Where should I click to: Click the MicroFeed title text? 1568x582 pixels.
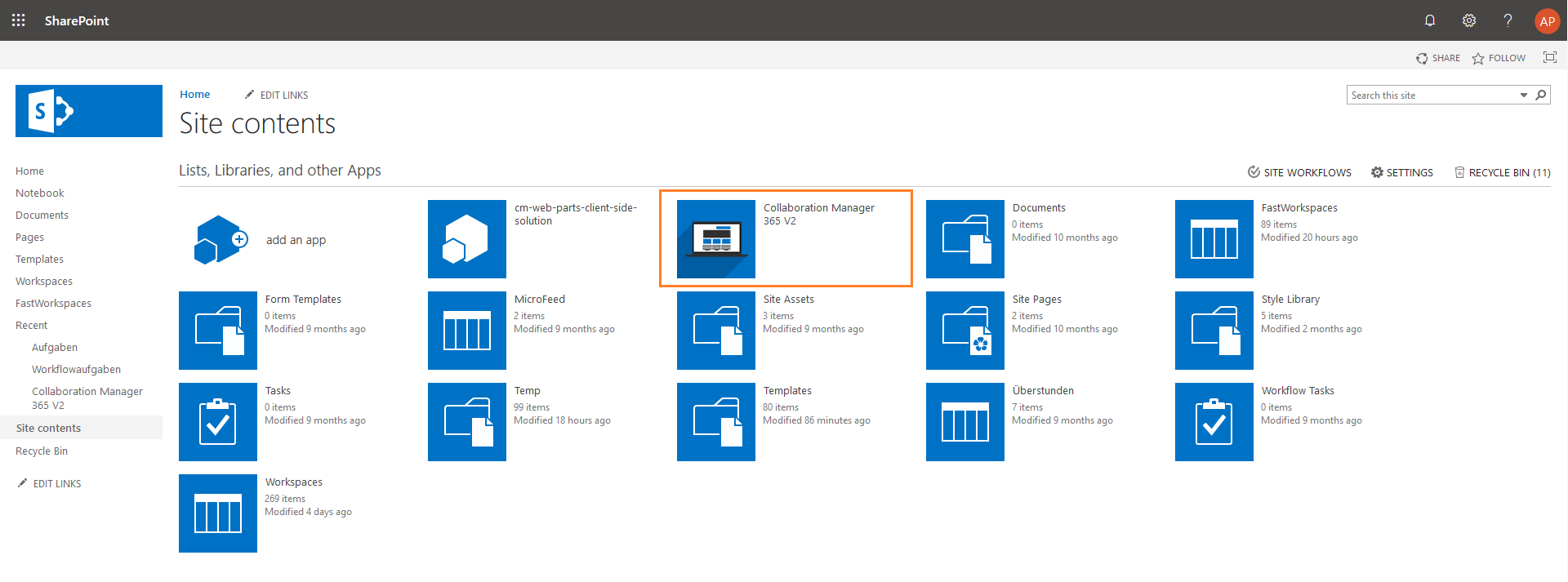pyautogui.click(x=540, y=300)
